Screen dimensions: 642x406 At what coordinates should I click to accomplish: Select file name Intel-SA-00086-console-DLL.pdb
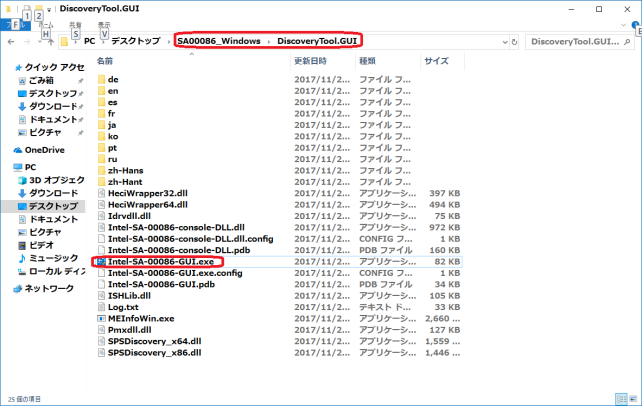coord(179,250)
